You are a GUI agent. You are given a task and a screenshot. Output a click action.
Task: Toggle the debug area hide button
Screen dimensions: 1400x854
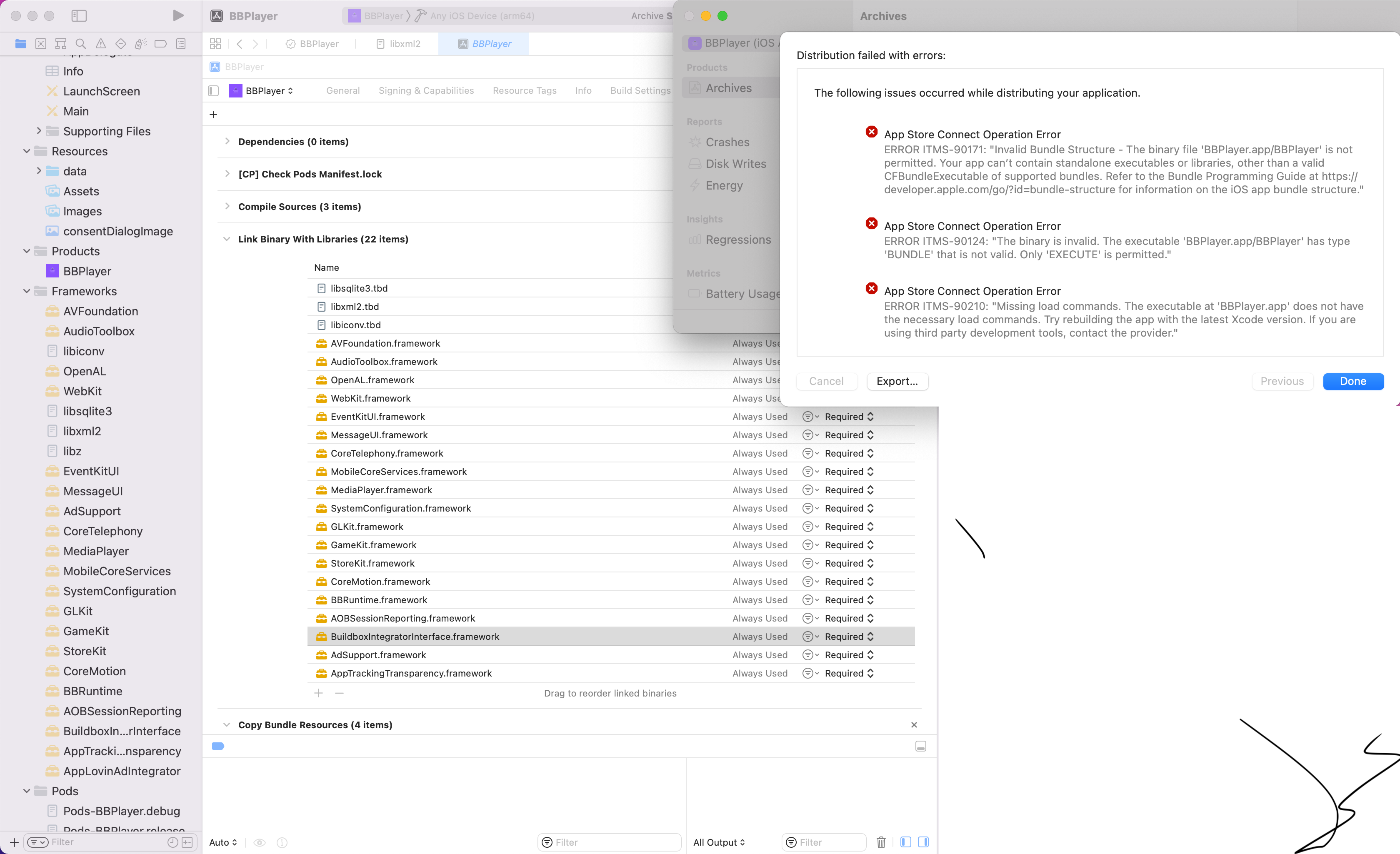click(x=920, y=746)
